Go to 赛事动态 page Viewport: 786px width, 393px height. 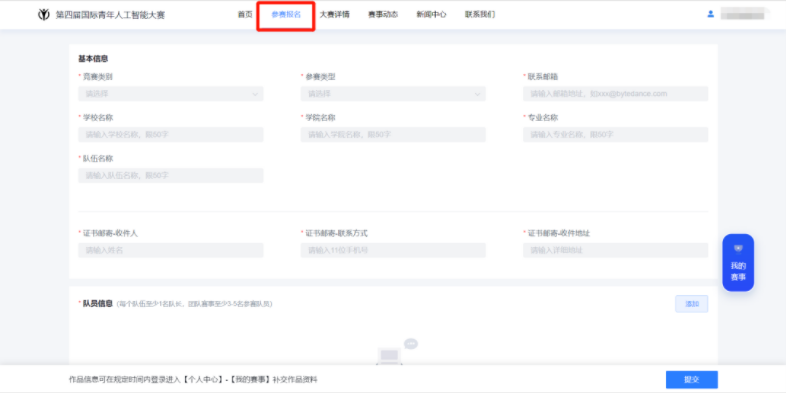[x=383, y=15]
